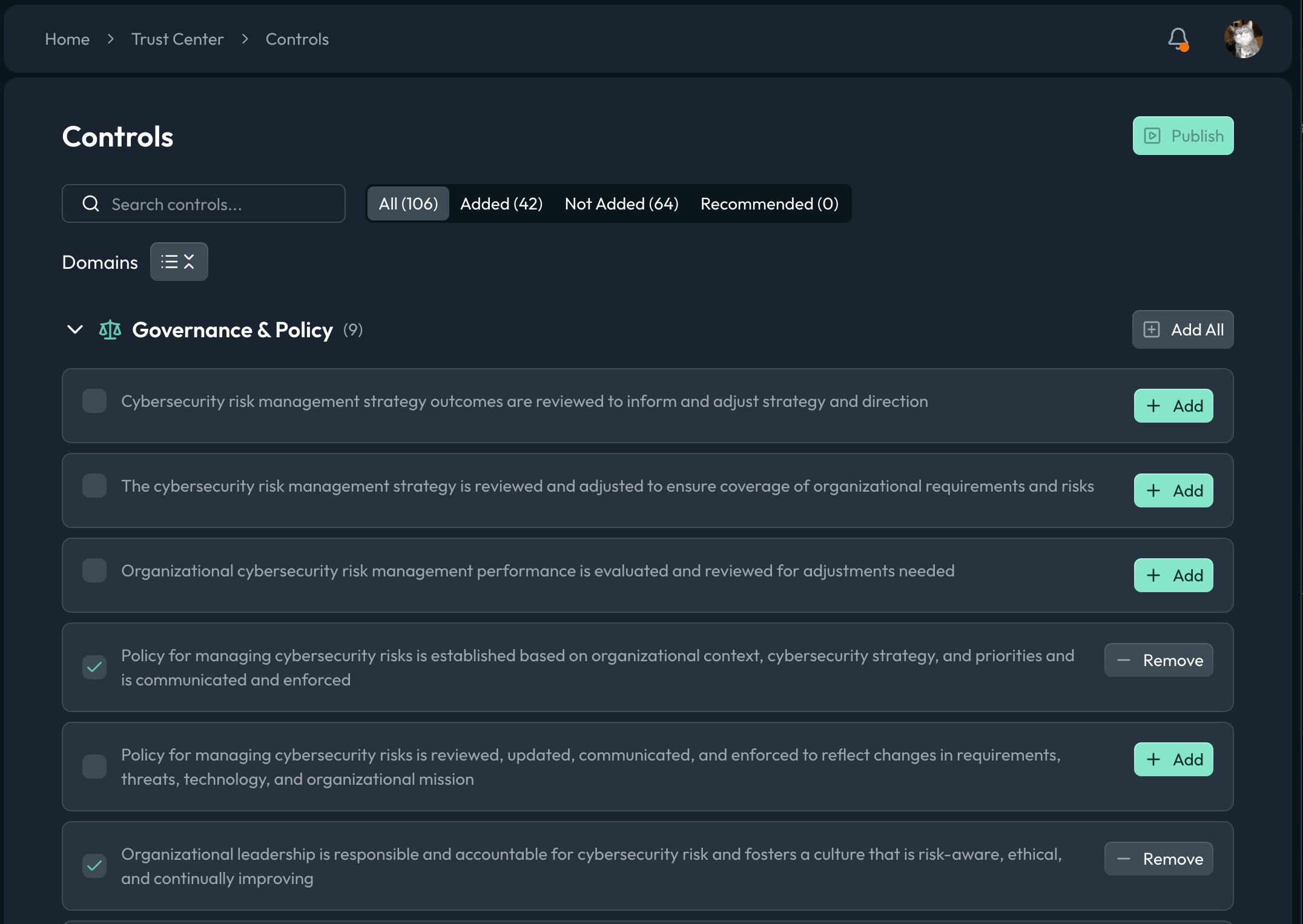Switch to the Recommended (0) tab
This screenshot has width=1303, height=924.
[x=769, y=203]
